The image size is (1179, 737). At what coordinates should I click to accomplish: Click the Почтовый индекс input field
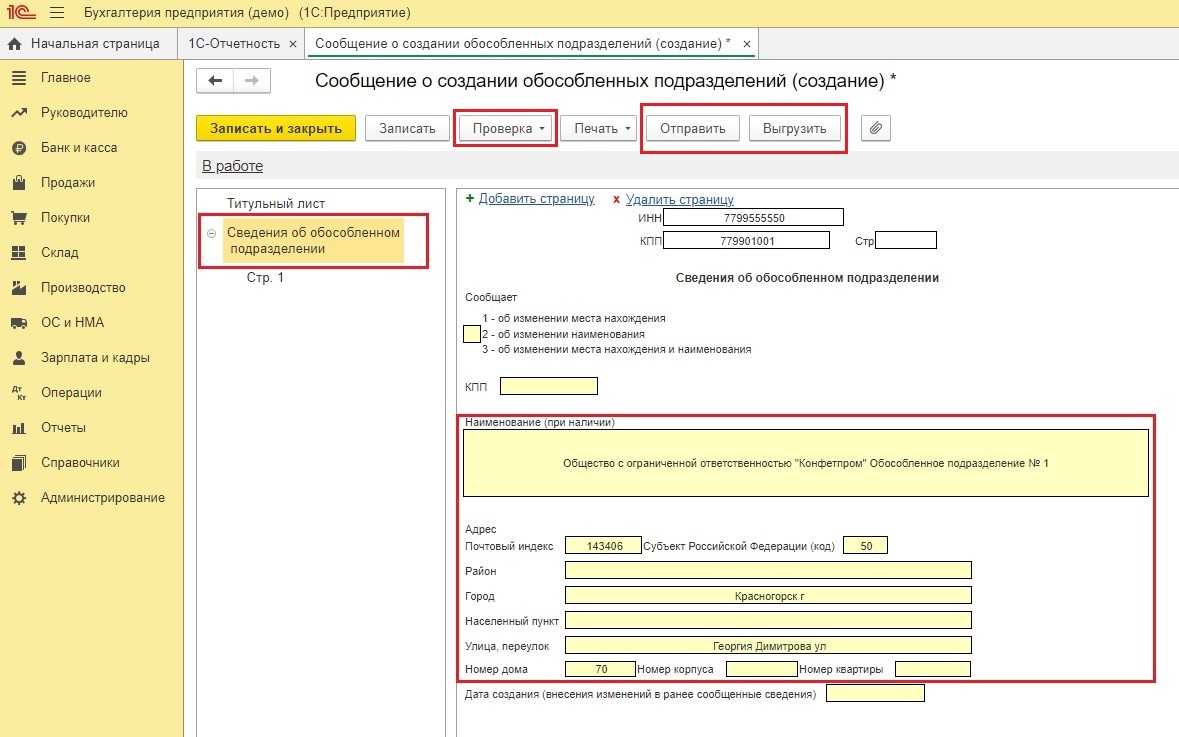(601, 546)
